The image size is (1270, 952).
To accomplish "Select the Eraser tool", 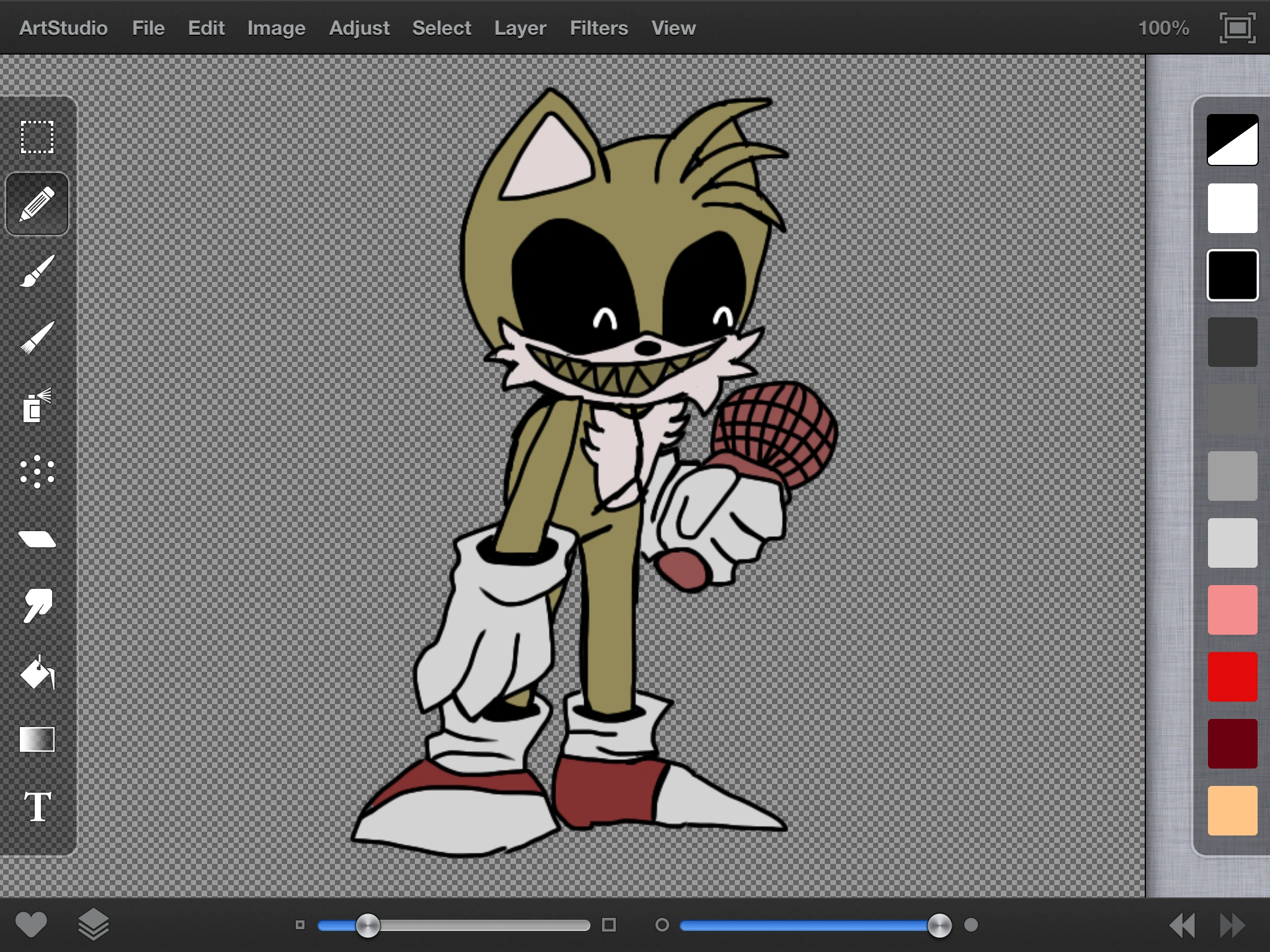I will tap(37, 539).
